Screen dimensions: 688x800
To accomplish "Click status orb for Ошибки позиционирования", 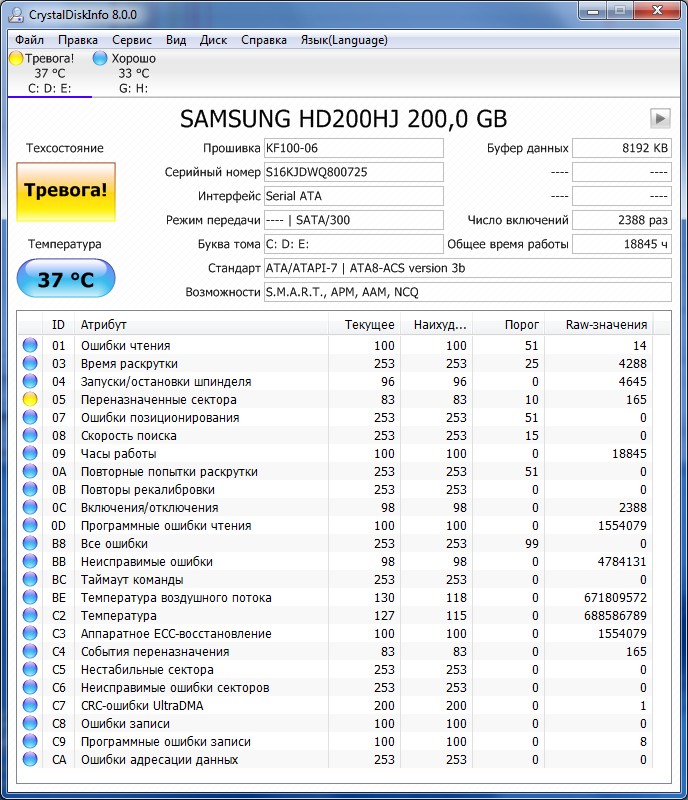I will click(x=30, y=417).
